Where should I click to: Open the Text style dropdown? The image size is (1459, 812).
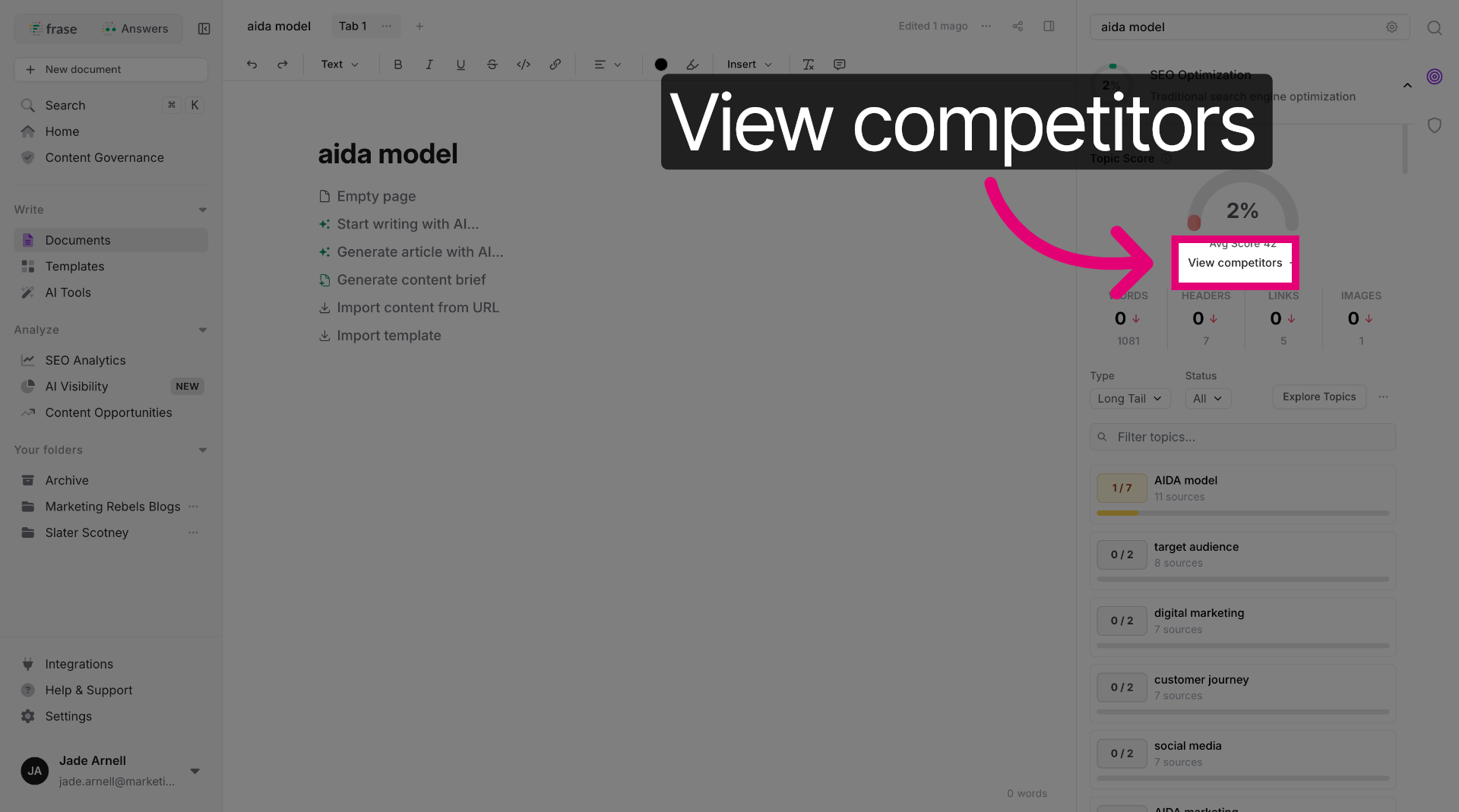[x=339, y=65]
